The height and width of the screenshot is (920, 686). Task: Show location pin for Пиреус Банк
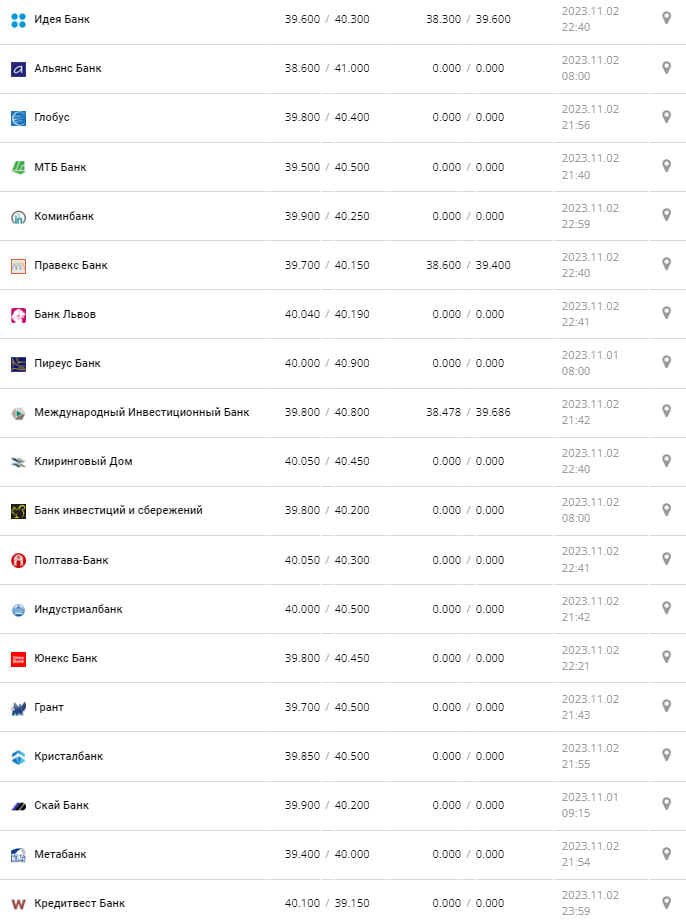[x=667, y=362]
